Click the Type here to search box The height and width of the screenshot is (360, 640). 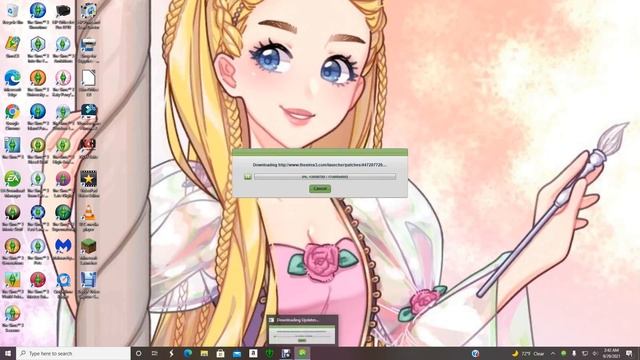coord(73,353)
